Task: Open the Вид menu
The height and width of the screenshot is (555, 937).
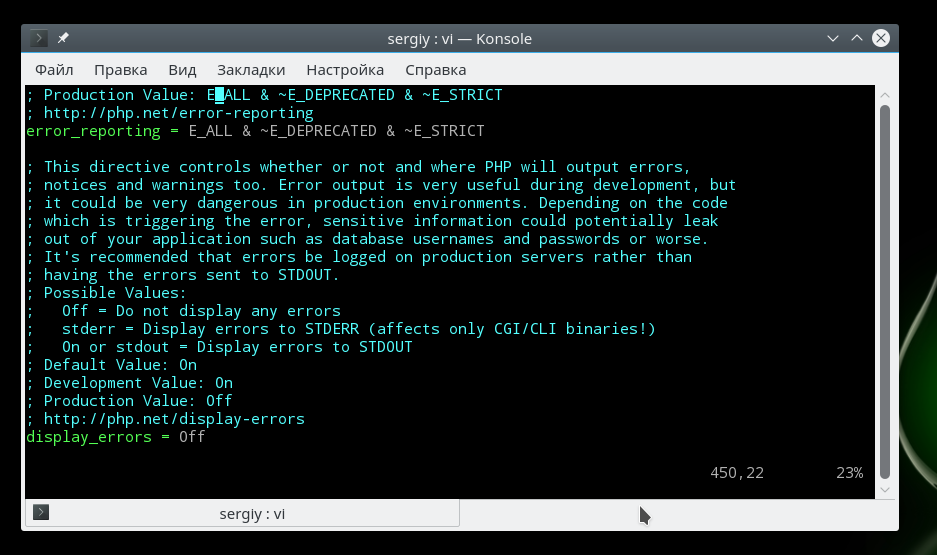Action: [x=182, y=70]
